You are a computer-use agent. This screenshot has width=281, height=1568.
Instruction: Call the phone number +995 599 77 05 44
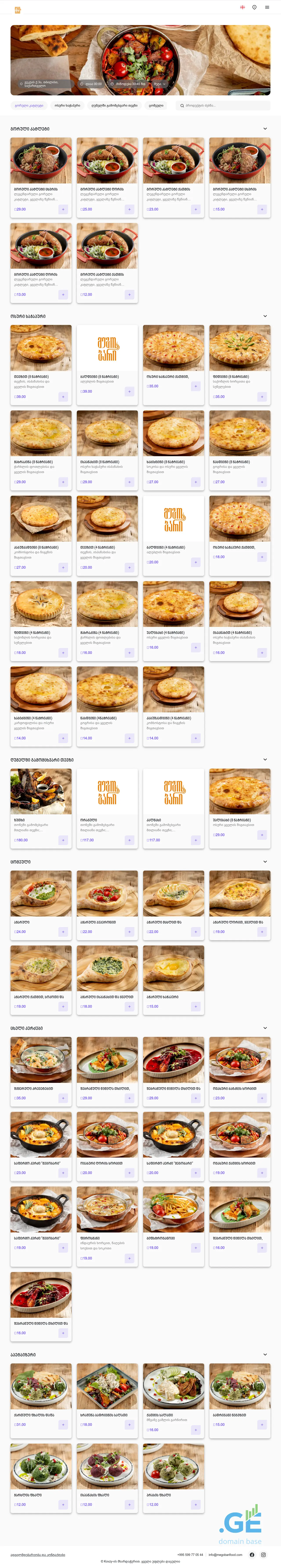190,1555
